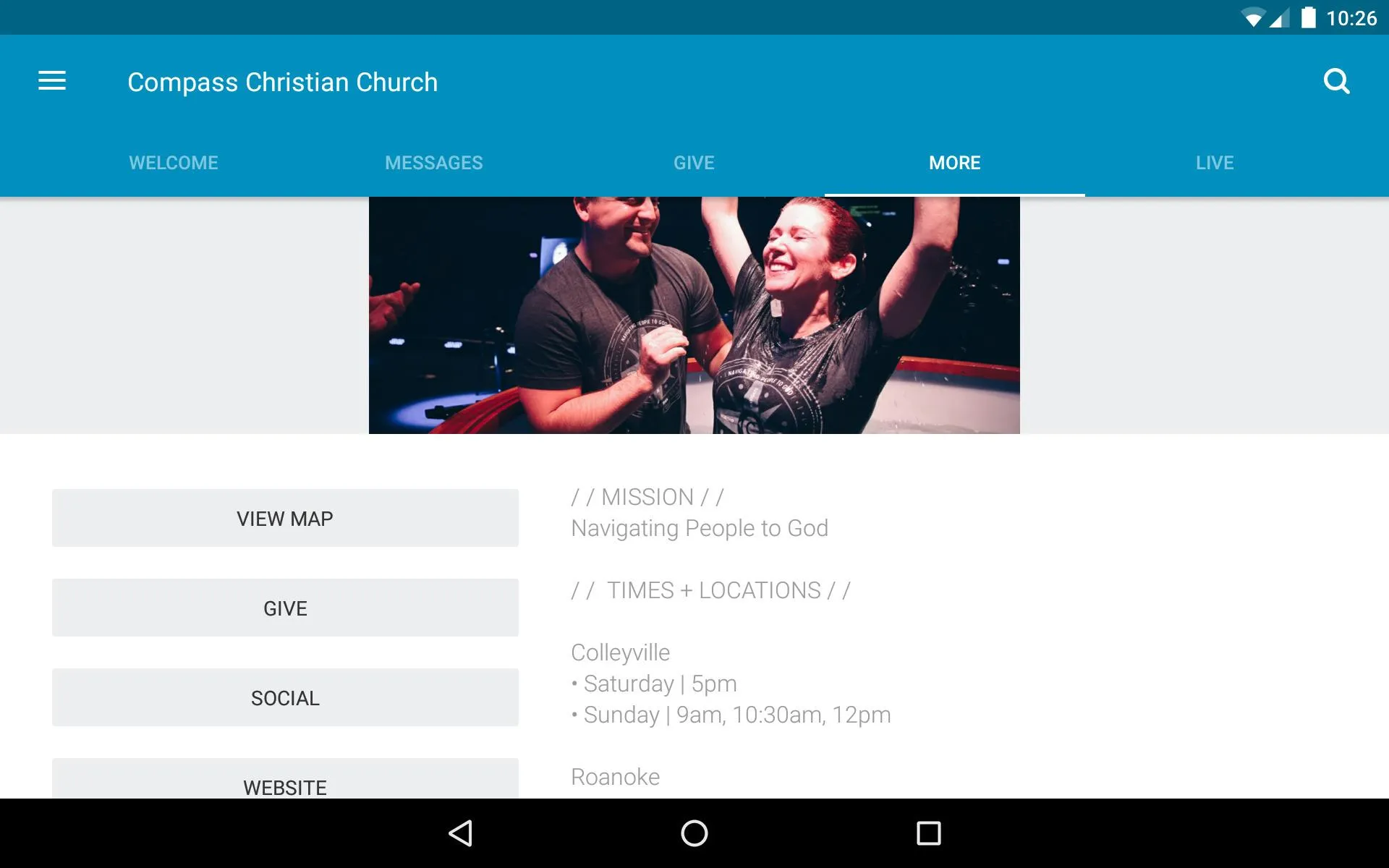This screenshot has height=868, width=1389.
Task: Tap the WEBSITE button
Action: click(285, 779)
